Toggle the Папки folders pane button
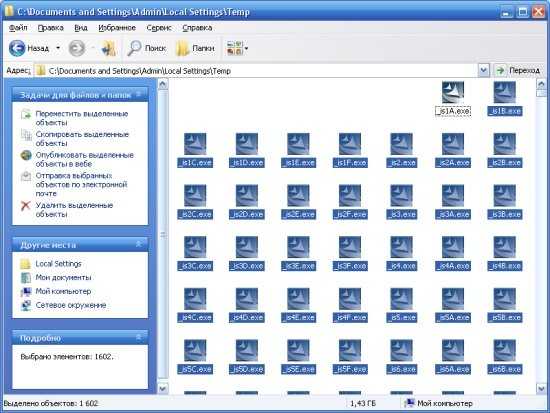The height and width of the screenshot is (413, 550). [195, 48]
